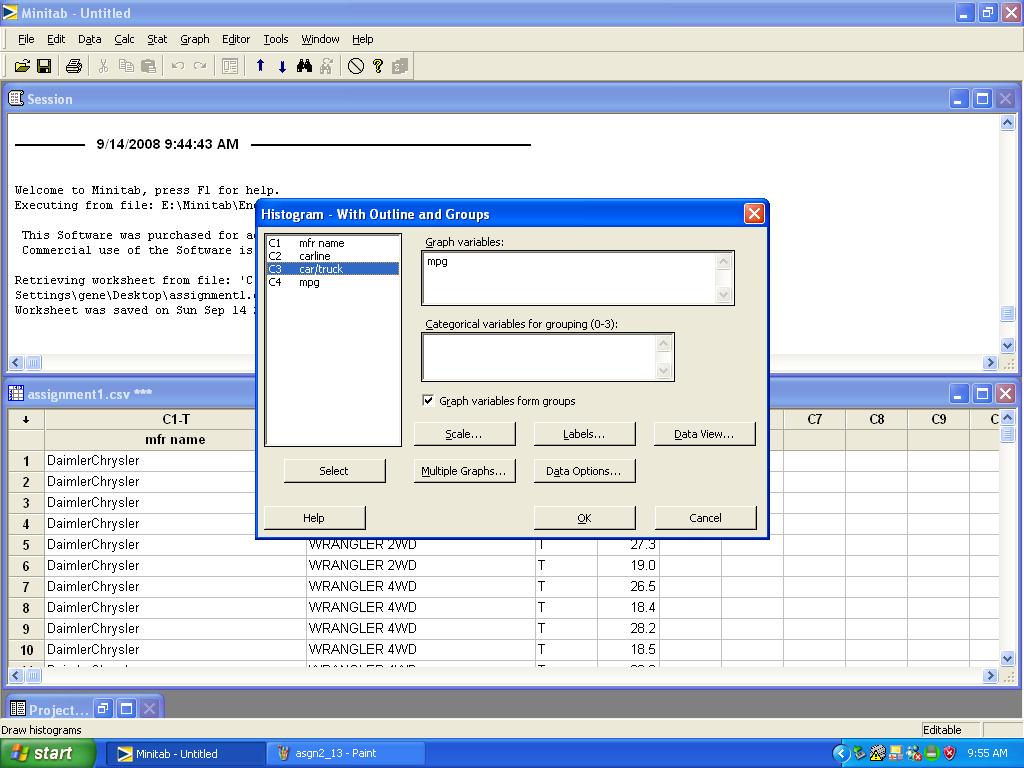Click the Print Window printer icon
The width and height of the screenshot is (1024, 768).
click(x=73, y=66)
